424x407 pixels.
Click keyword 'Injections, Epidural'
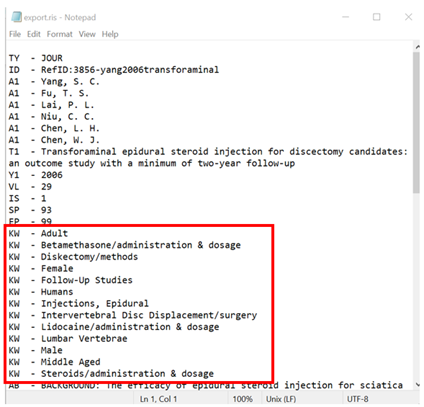(79, 303)
